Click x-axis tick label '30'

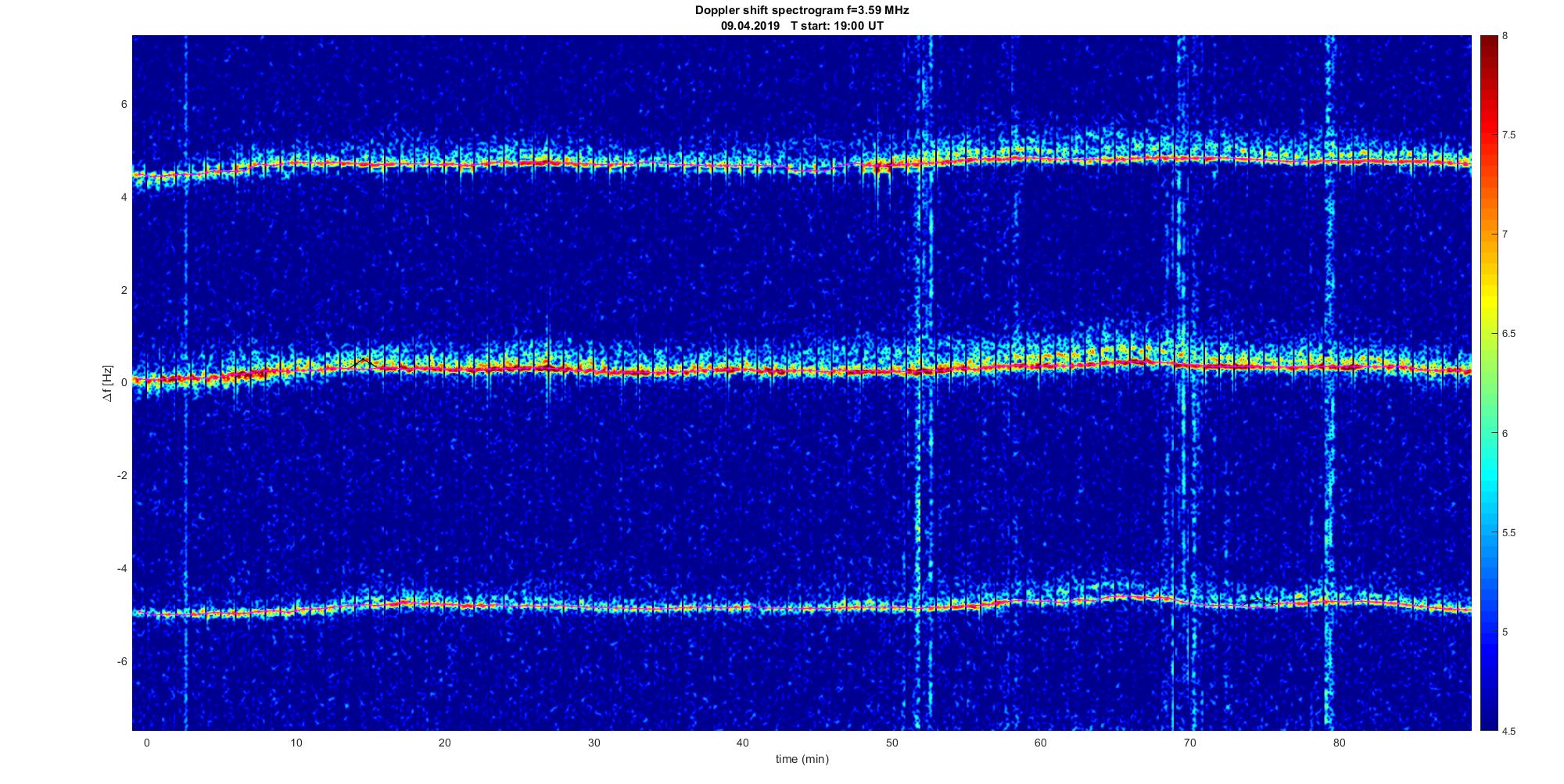[594, 743]
